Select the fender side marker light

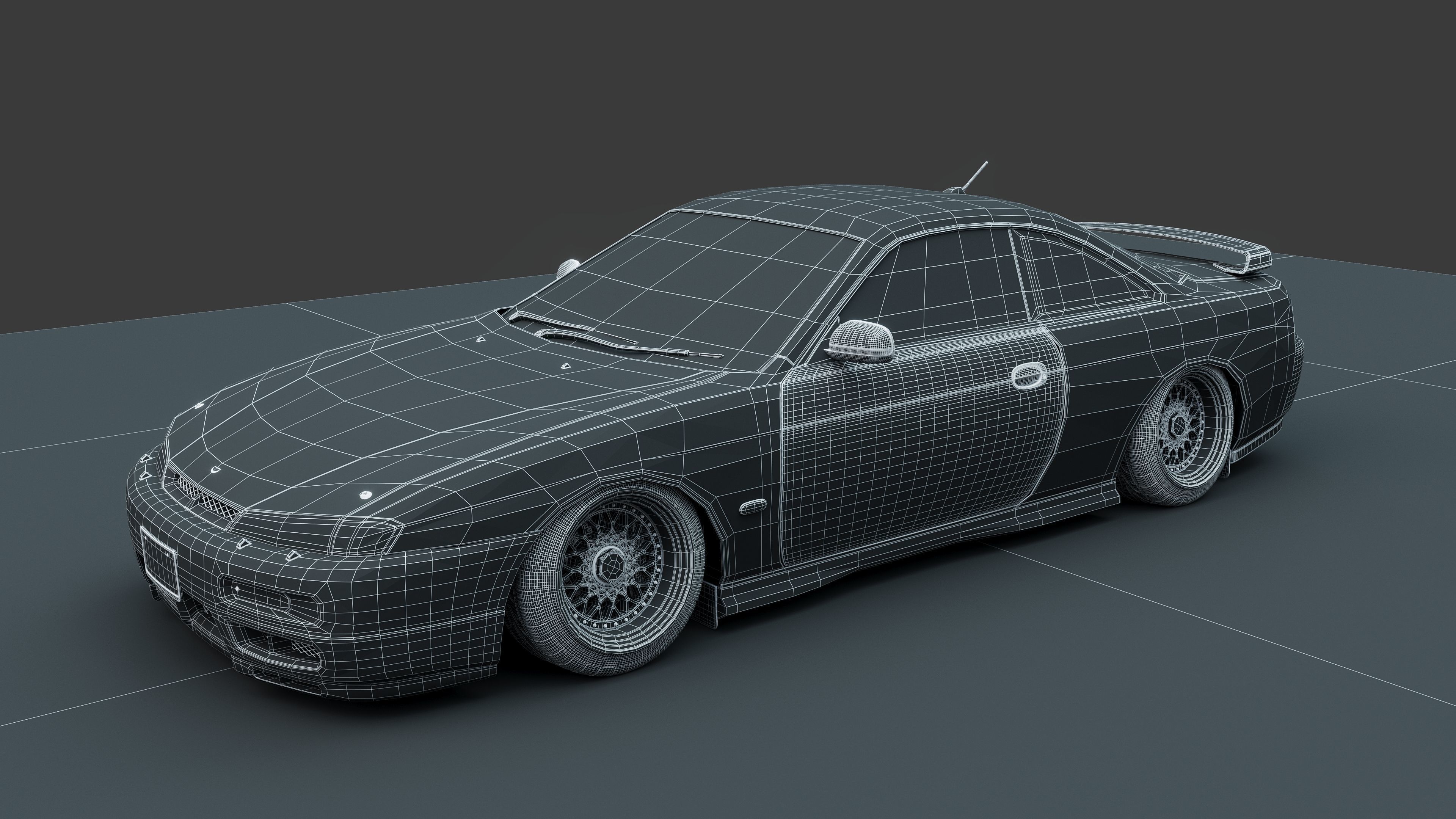tap(753, 506)
